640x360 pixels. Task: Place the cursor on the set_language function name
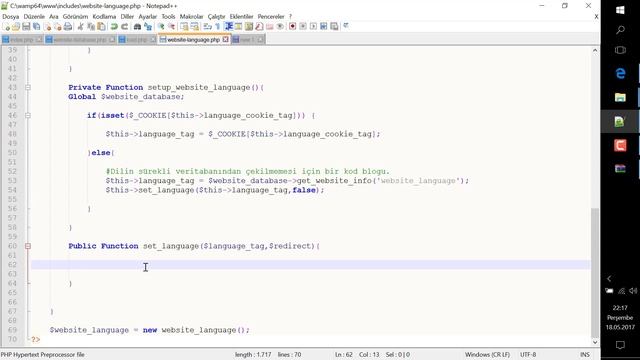[x=171, y=246]
